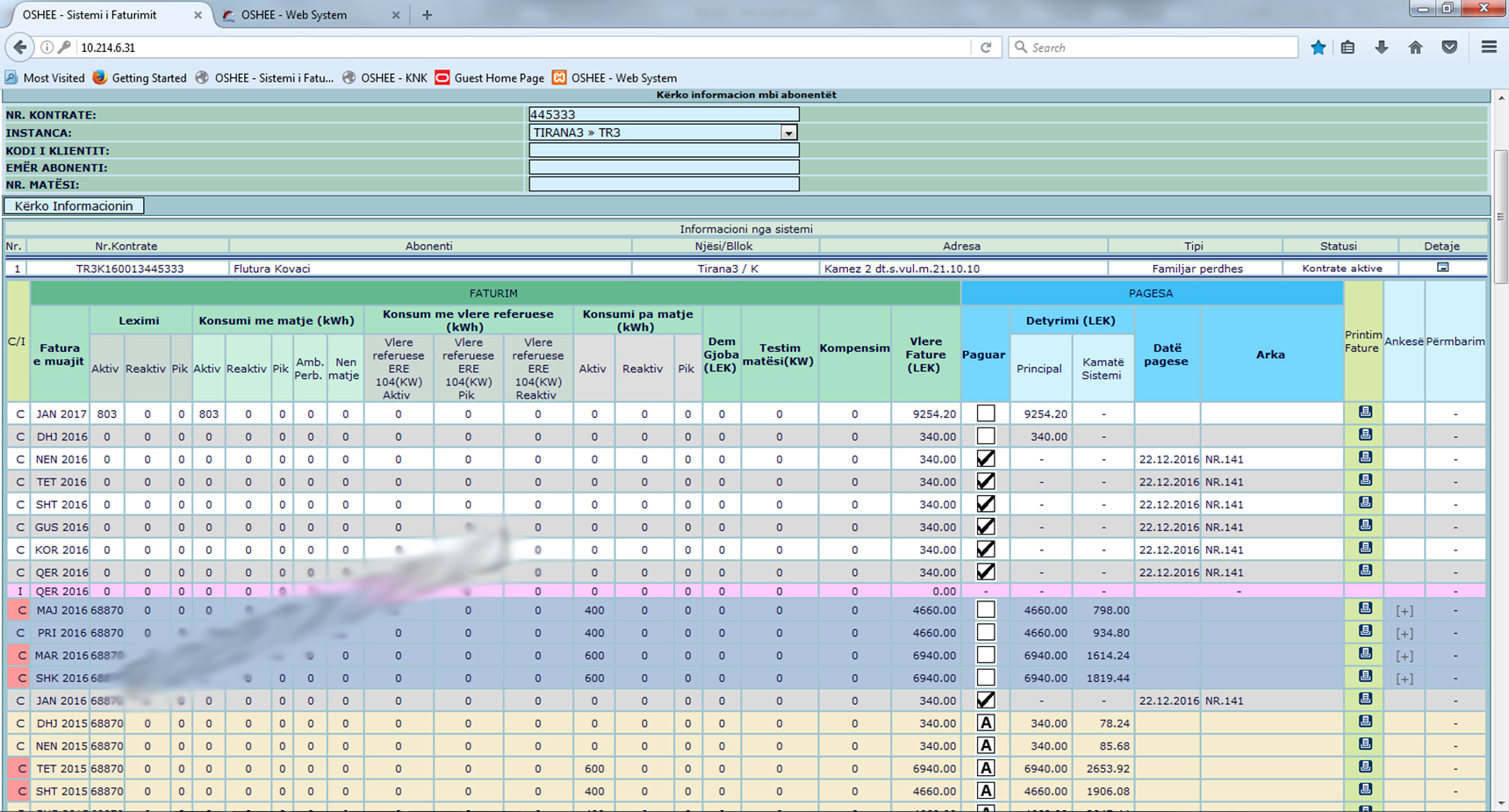The image size is (1509, 812).
Task: Toggle Paguar checkbox for TET 2016
Action: pyautogui.click(x=986, y=481)
